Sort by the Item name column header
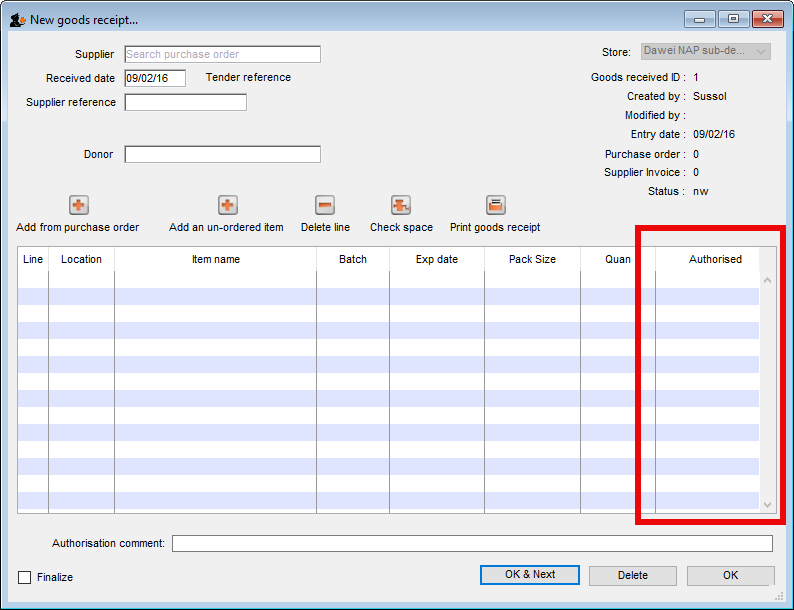The image size is (794, 610). pos(215,259)
